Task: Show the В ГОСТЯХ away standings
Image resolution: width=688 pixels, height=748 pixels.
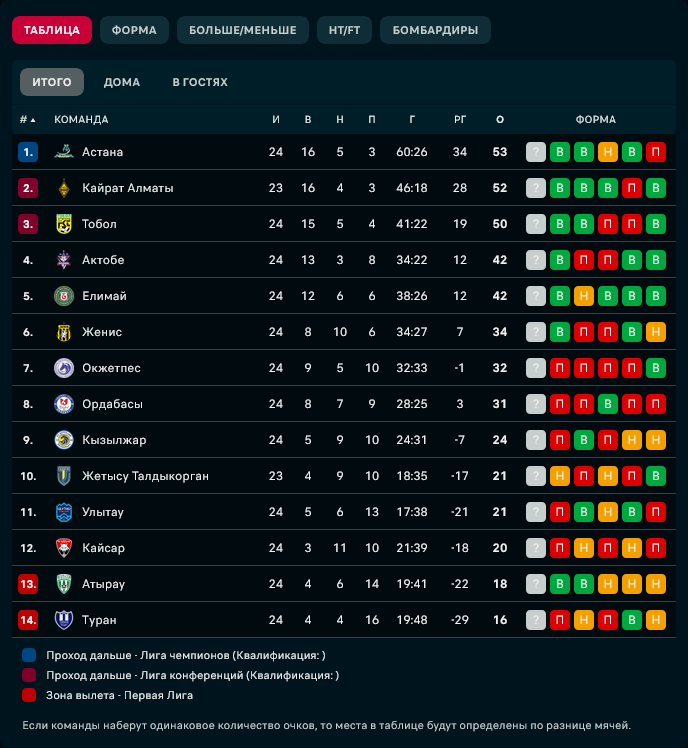Action: 200,82
